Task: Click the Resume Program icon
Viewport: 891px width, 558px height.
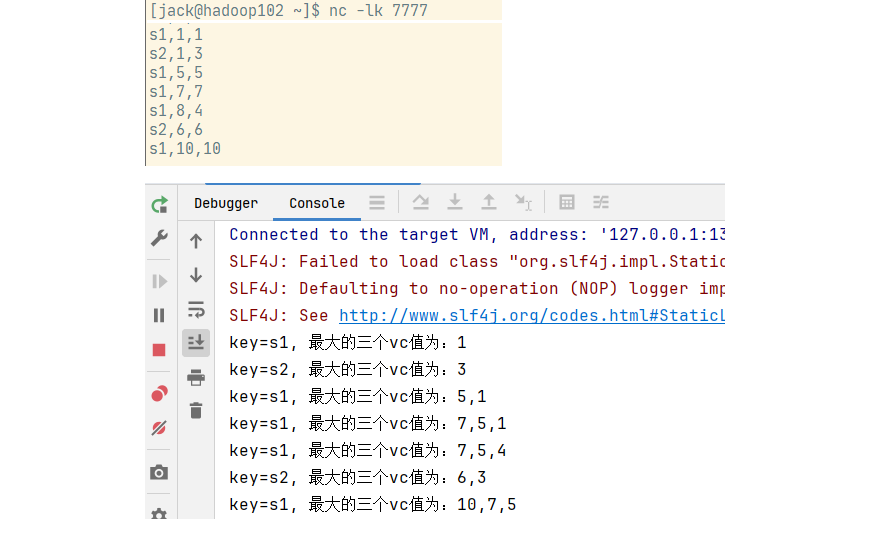Action: [x=160, y=281]
